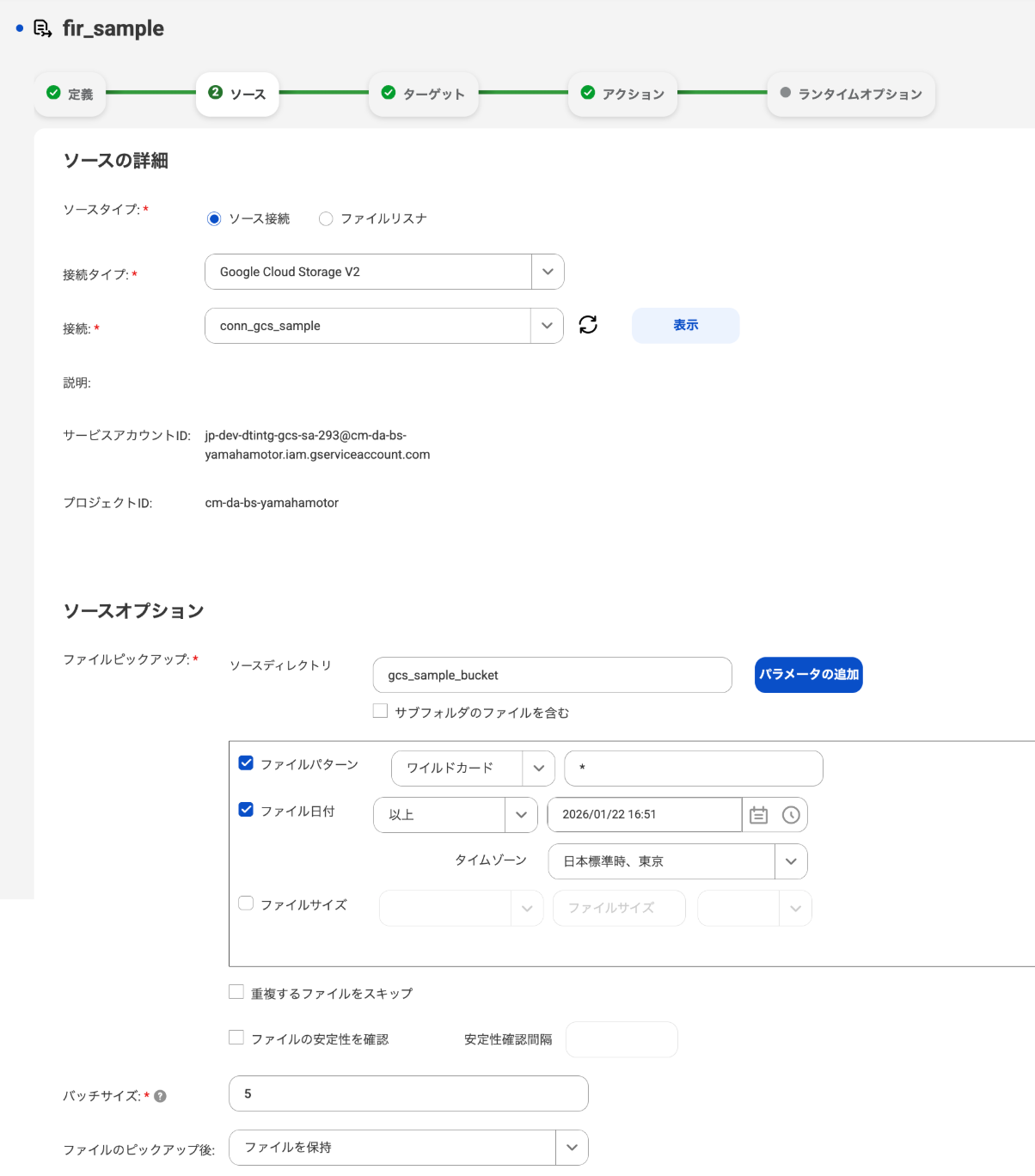The image size is (1035, 1176).
Task: Open the clock time picker icon
Action: 791,815
